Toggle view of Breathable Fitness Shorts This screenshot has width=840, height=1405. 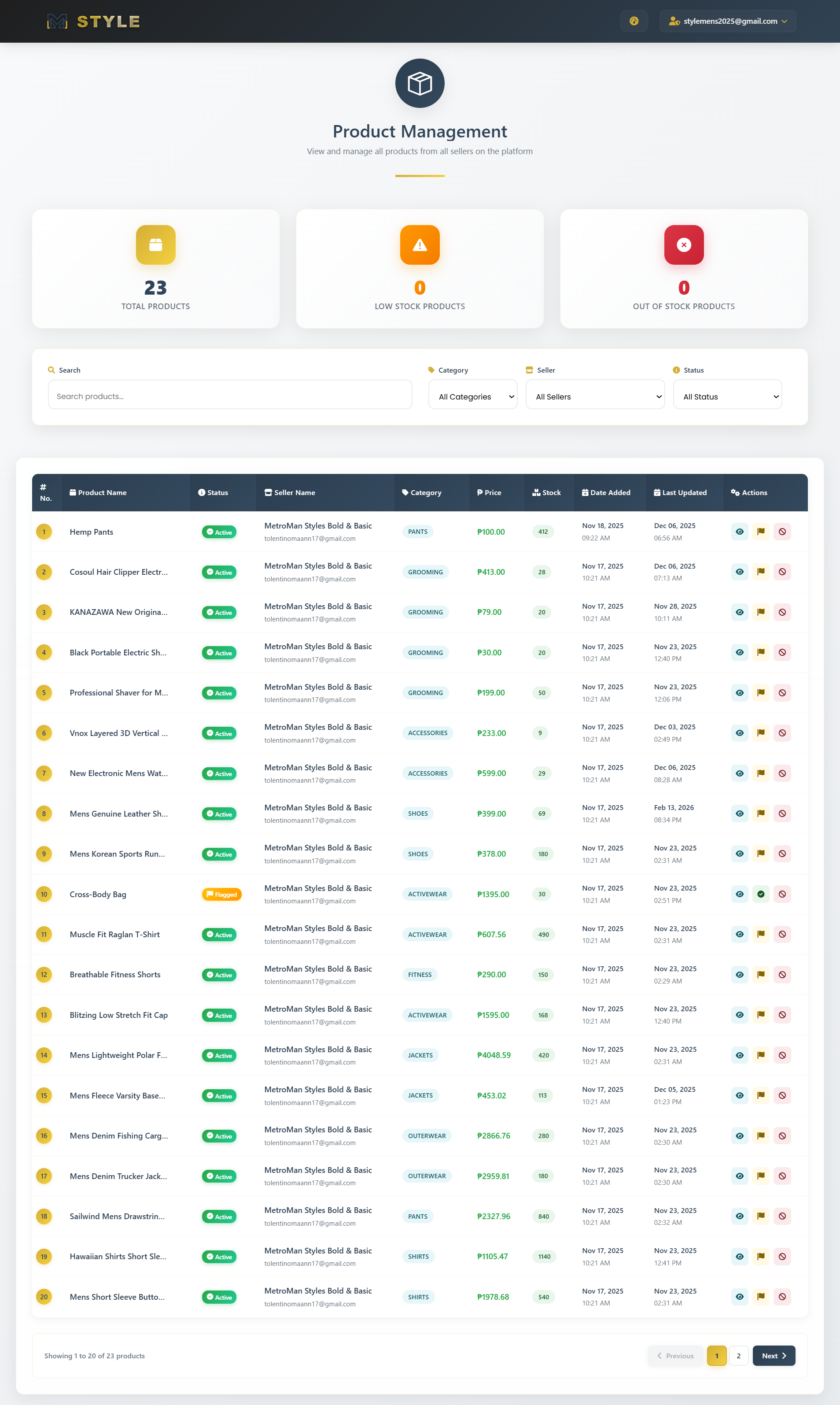click(739, 975)
